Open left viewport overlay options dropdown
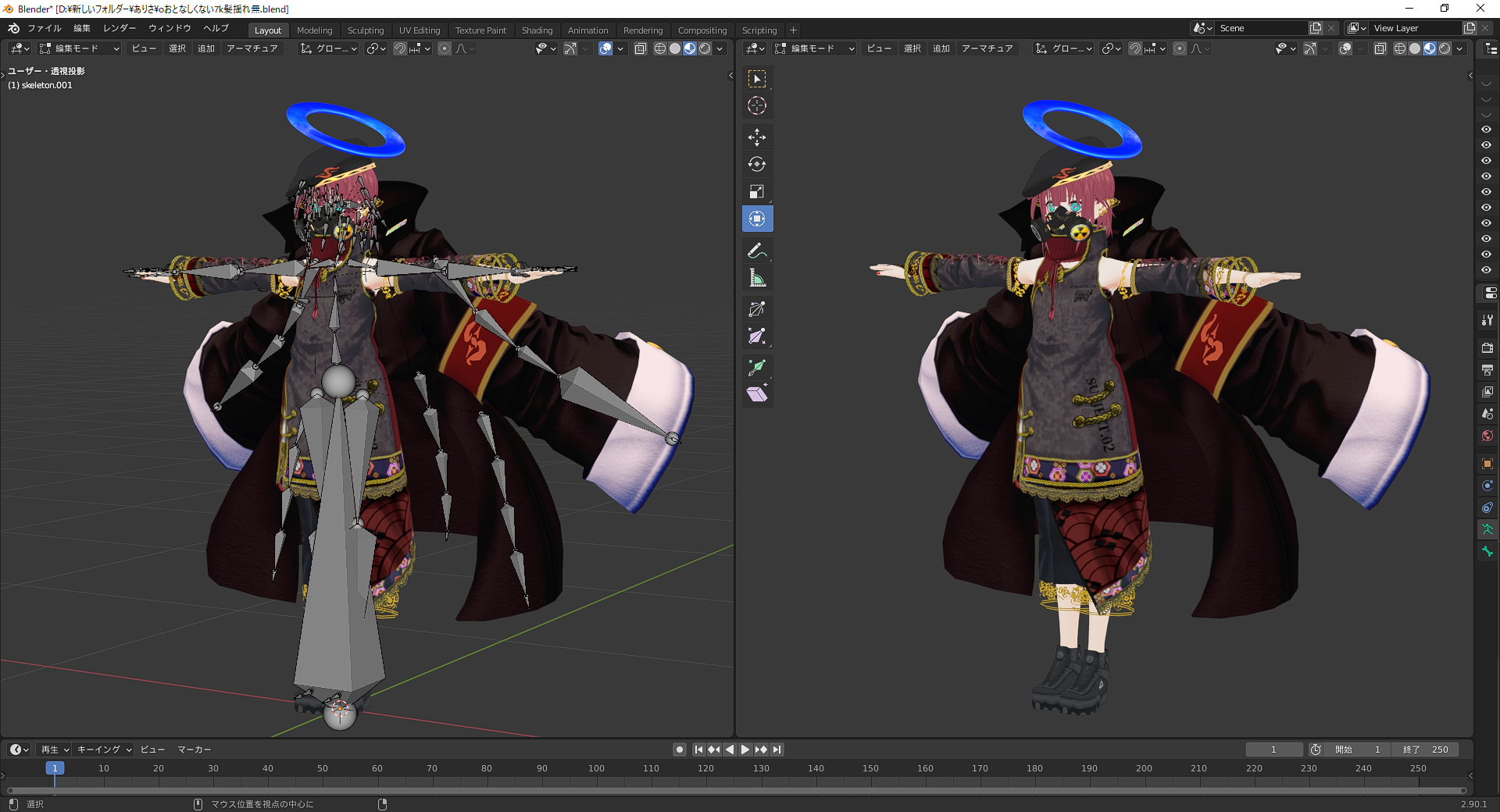1500x812 pixels. (620, 48)
